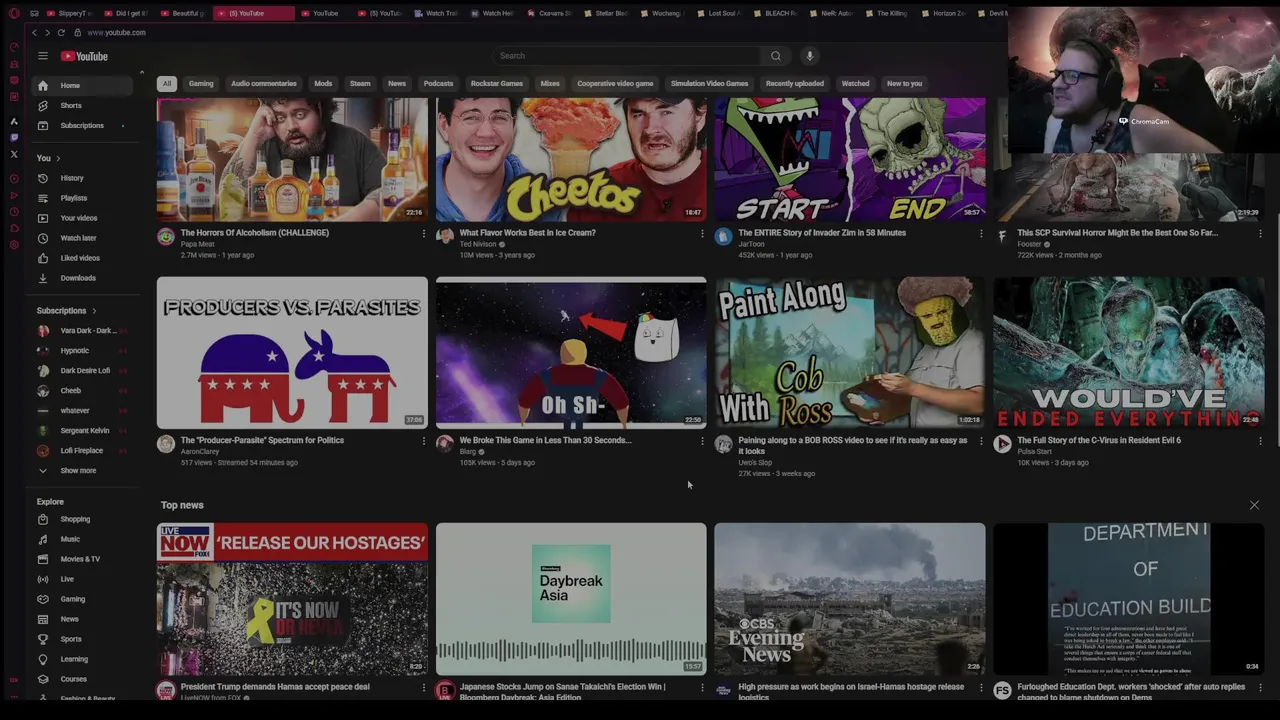Open Movies & TV under Explore

pos(80,559)
